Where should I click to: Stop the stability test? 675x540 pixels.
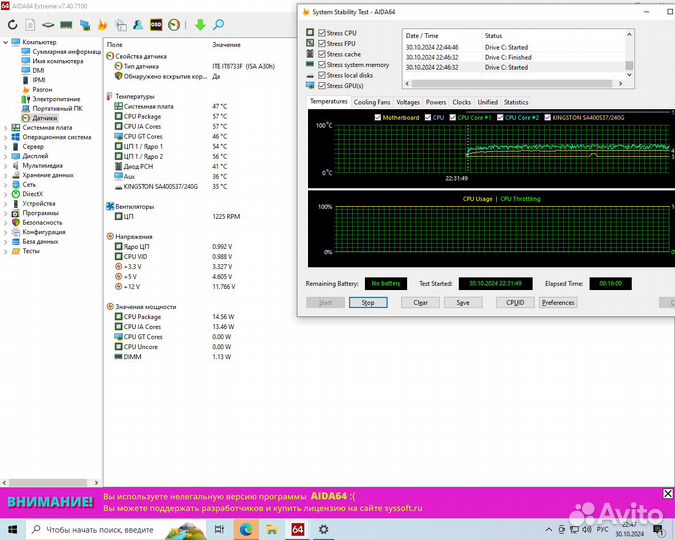[368, 302]
